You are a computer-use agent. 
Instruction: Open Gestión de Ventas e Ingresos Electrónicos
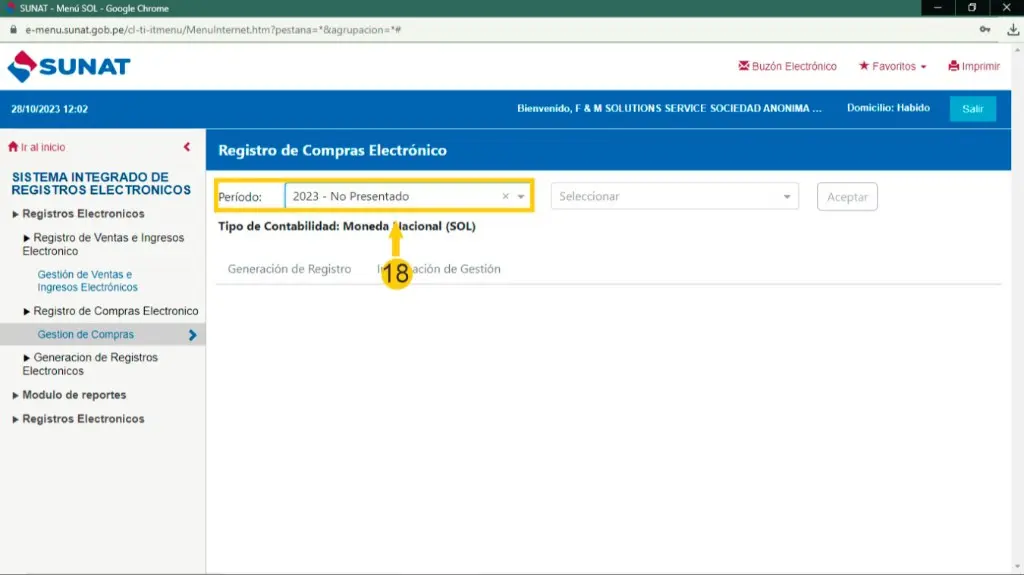click(88, 281)
